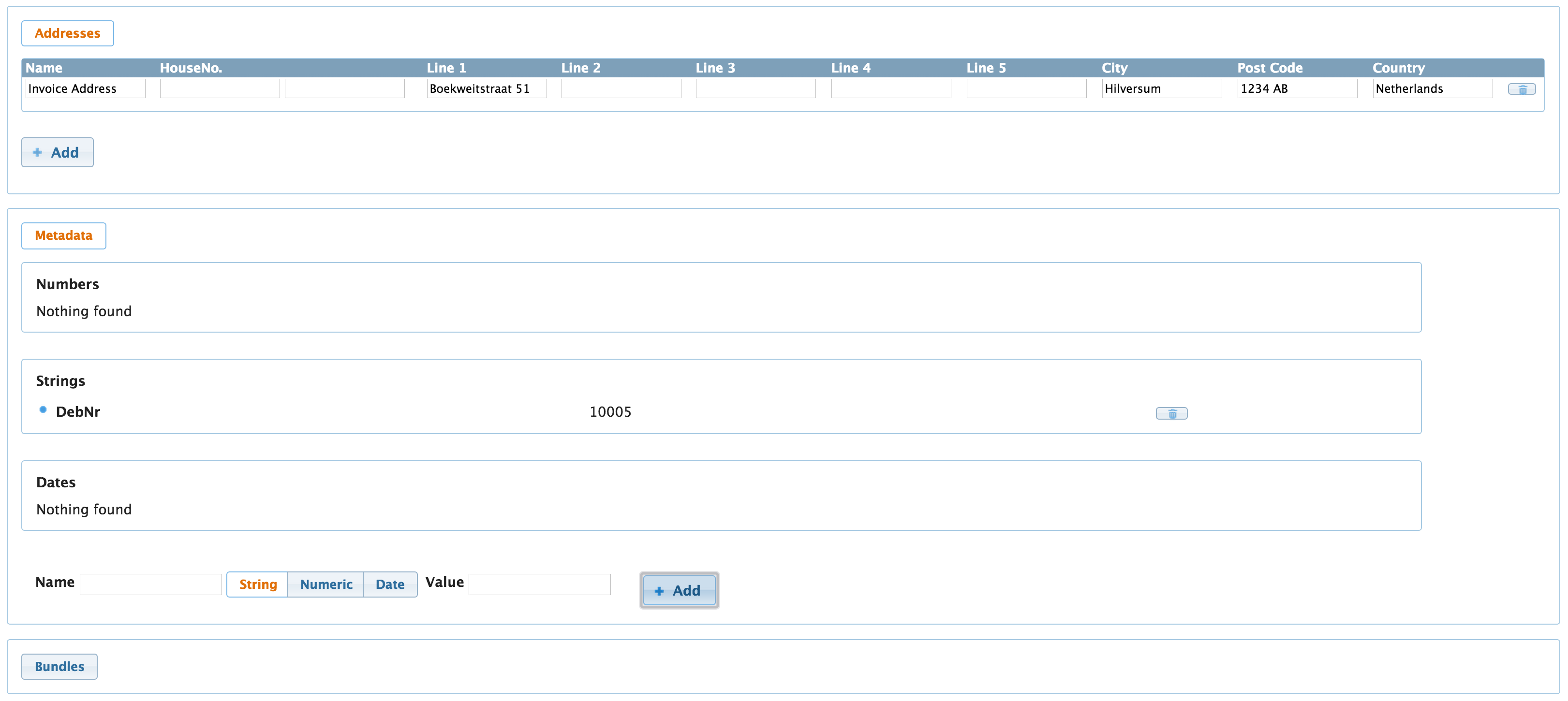Remove the DebNr string using the trash icon
The image size is (1568, 701).
1171,414
